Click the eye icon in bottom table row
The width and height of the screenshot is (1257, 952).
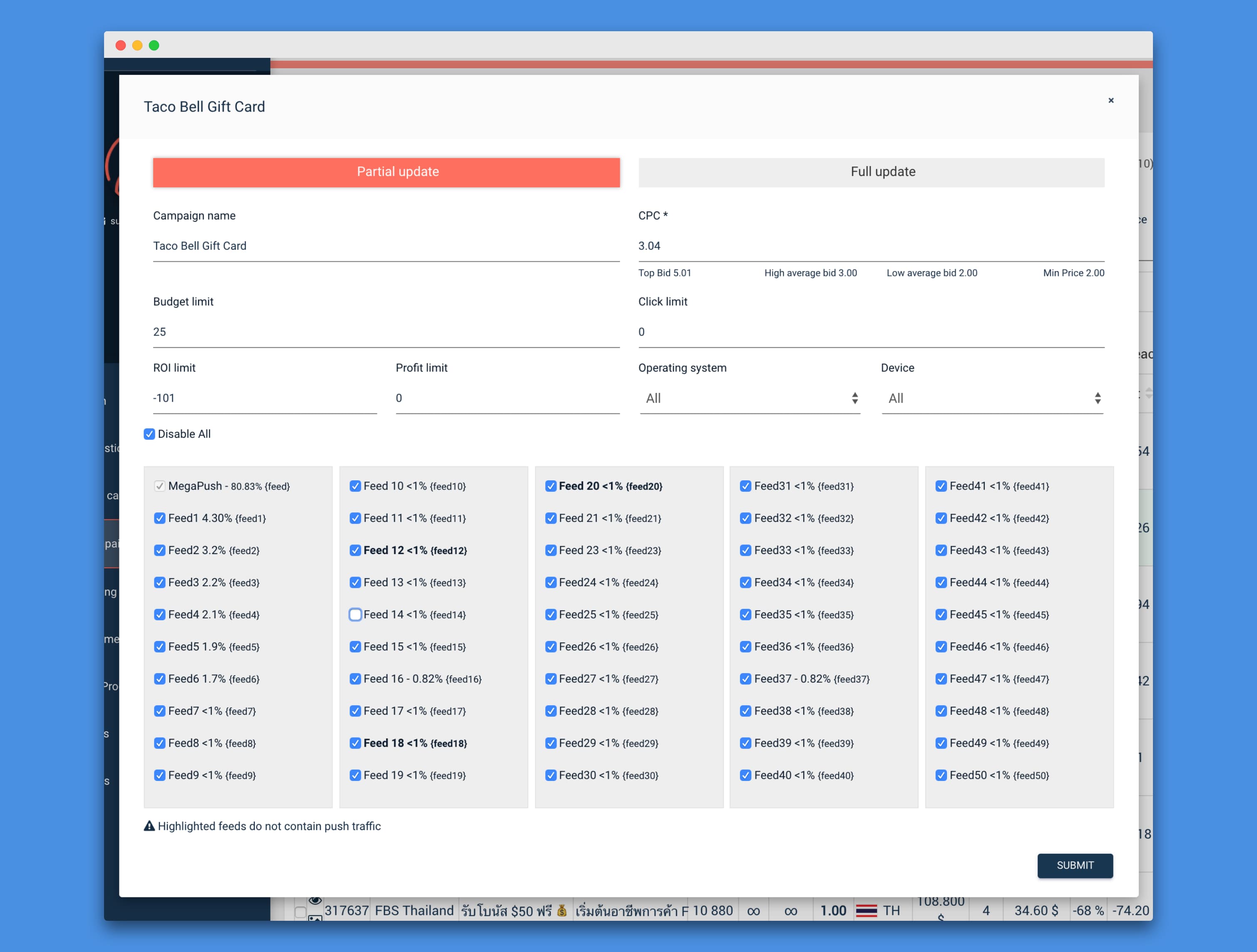315,901
